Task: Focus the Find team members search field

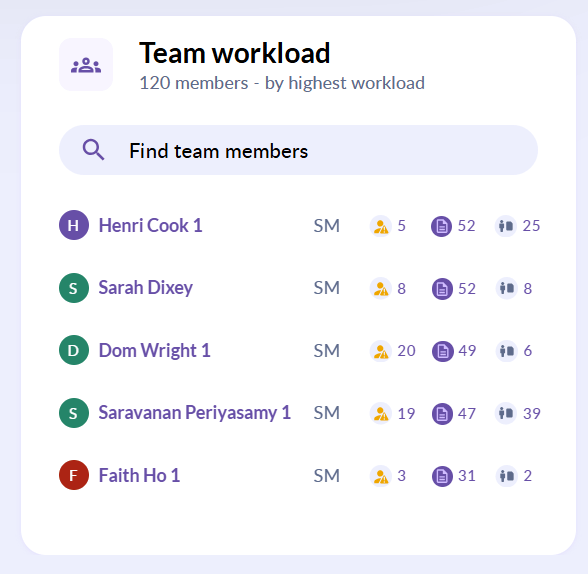Action: coord(298,150)
